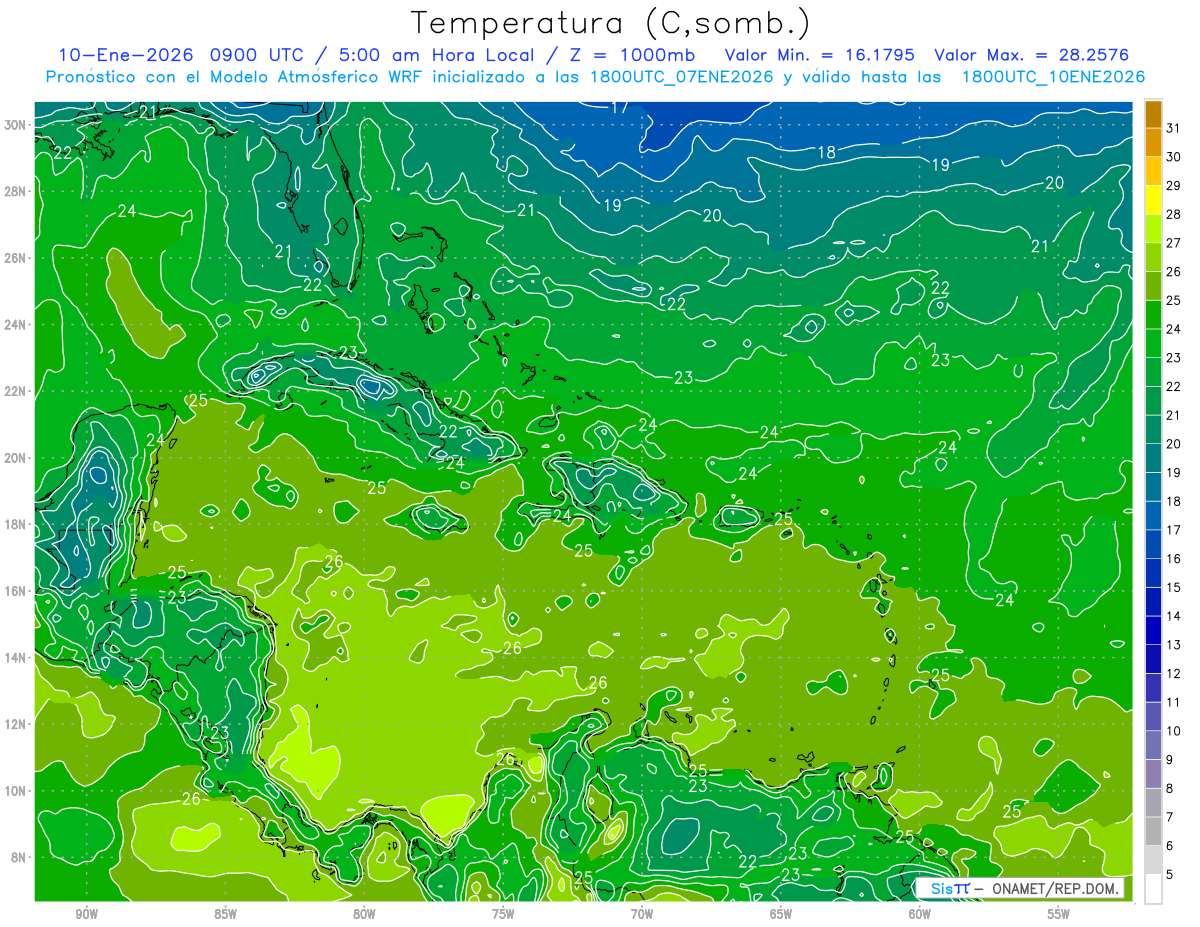
Task: Click the color bar label 5
Action: (x=1170, y=875)
